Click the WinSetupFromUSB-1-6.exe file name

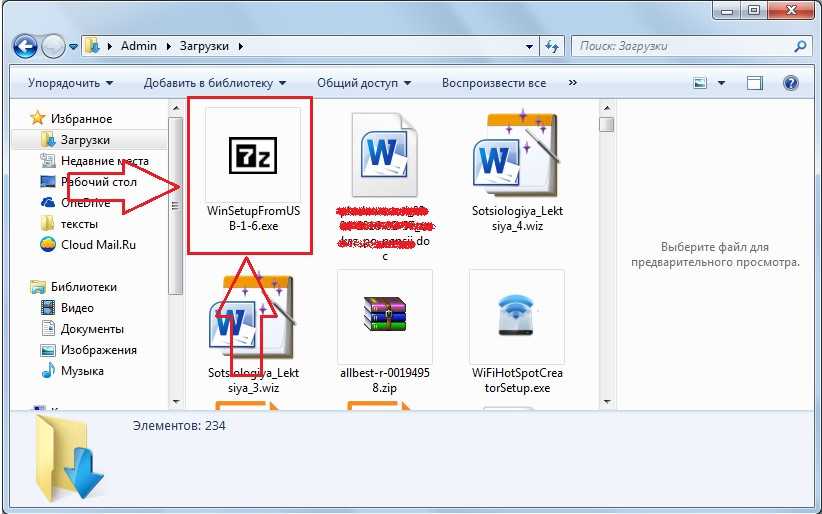pos(253,219)
